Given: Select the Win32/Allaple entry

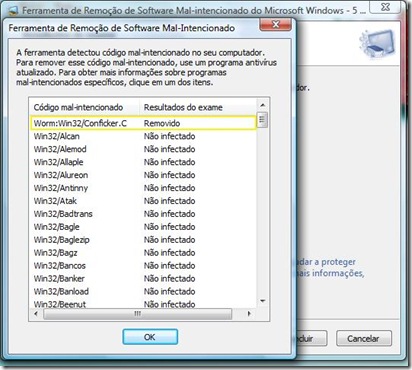Looking at the screenshot, I should [59, 162].
